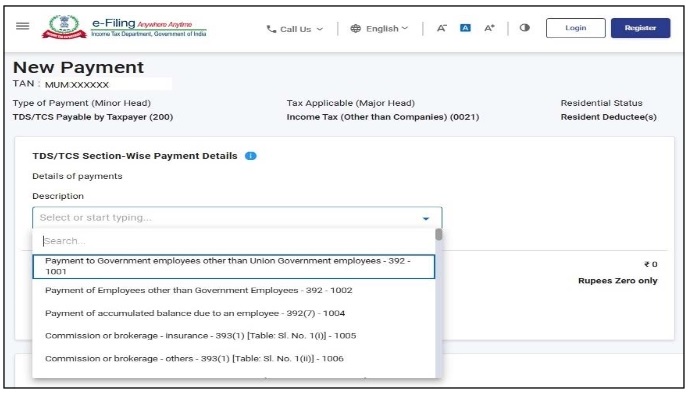This screenshot has height=393, width=689.
Task: Click the dropdown list scrollbar thumb
Action: (x=439, y=234)
